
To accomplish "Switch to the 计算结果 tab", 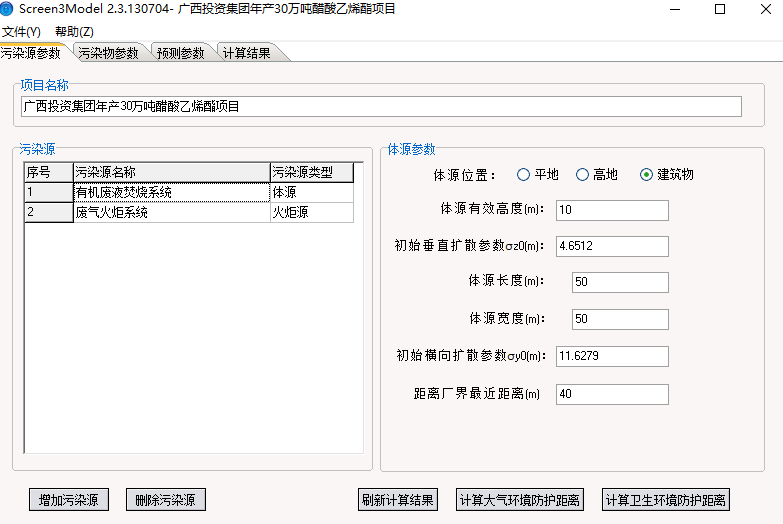I will (x=247, y=53).
